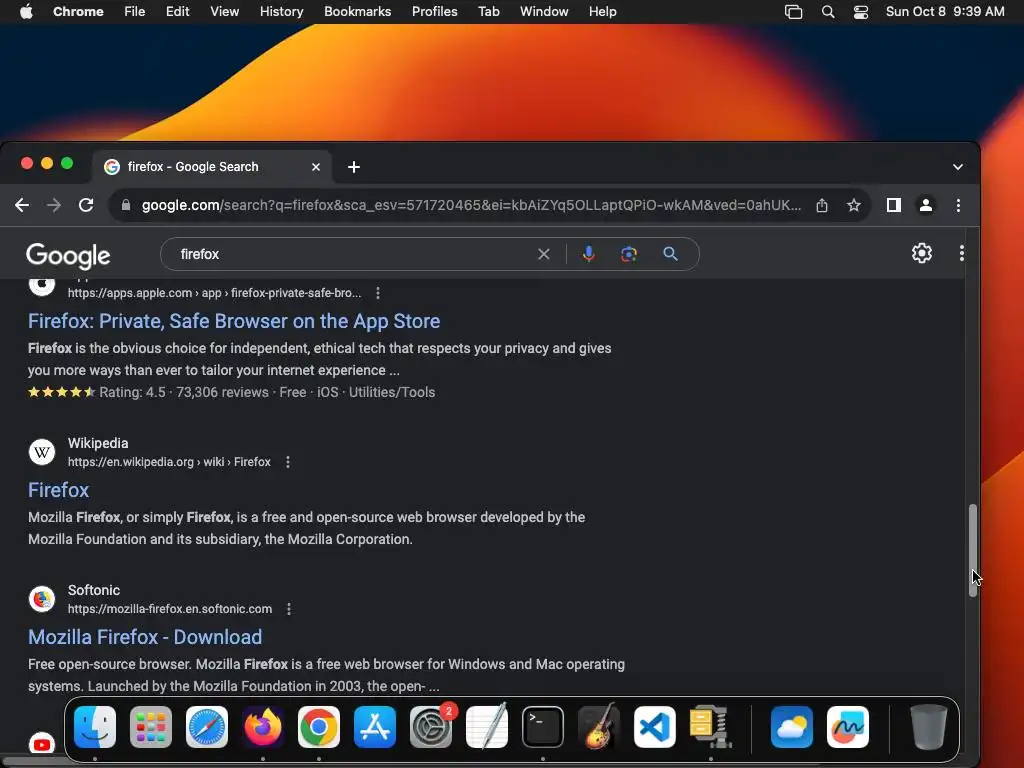Viewport: 1024px width, 768px height.
Task: Open a new tab with plus button
Action: click(x=353, y=167)
